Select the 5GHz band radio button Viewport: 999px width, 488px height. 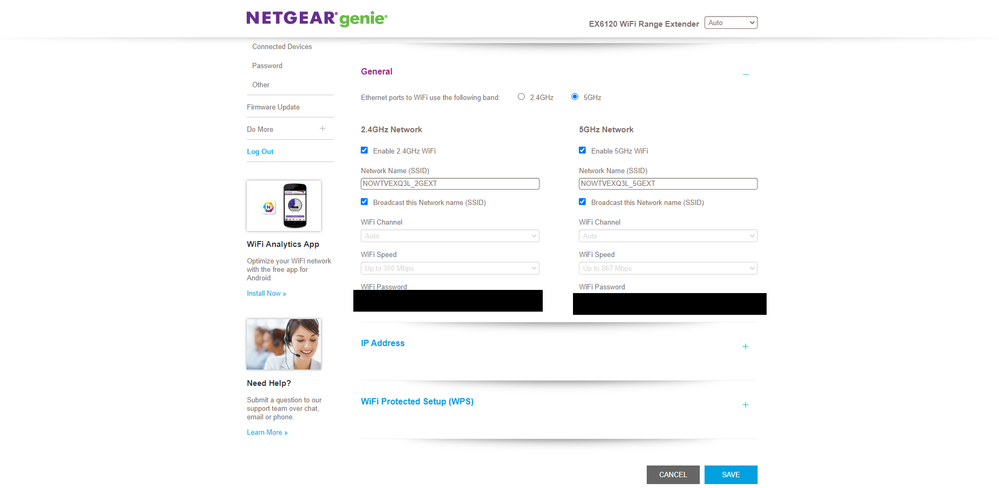coord(575,97)
